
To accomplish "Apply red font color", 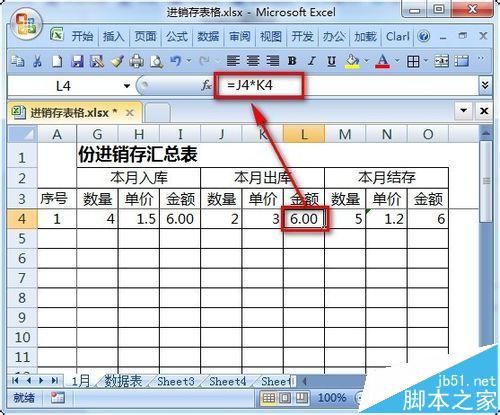I will [383, 61].
